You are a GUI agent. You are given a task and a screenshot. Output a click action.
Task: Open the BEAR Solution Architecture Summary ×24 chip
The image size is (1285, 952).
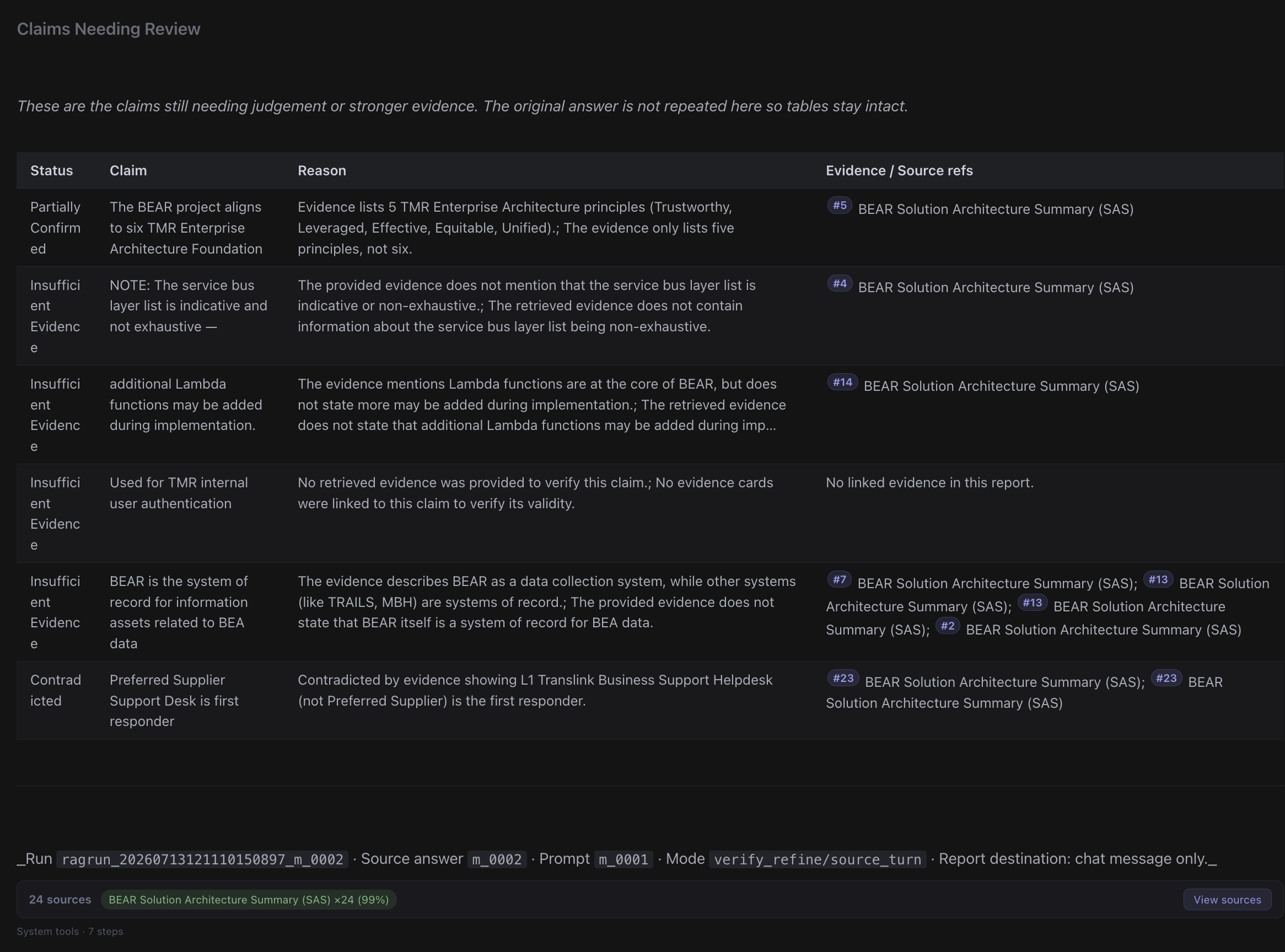(248, 900)
